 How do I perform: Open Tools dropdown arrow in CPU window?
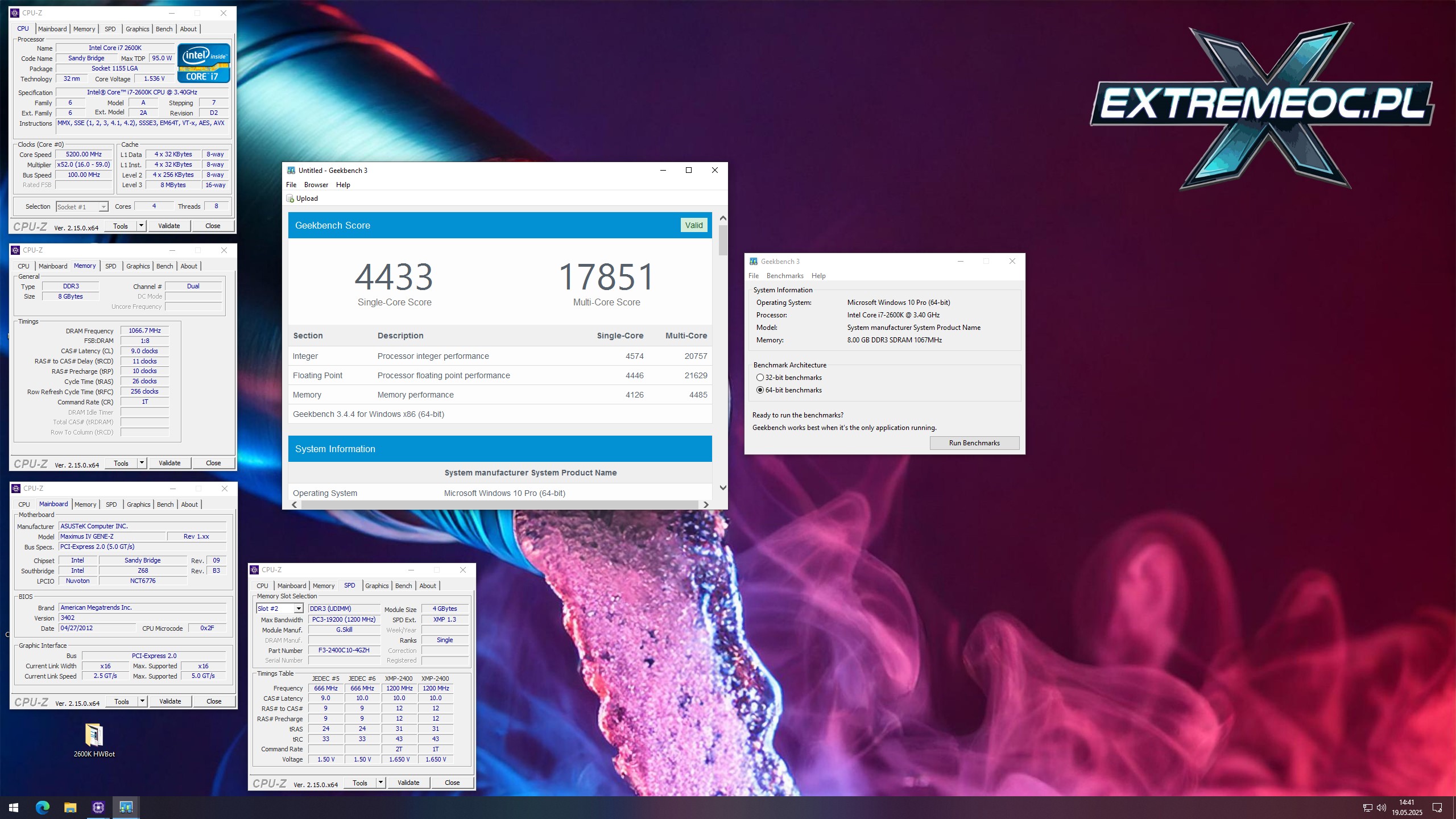141,226
